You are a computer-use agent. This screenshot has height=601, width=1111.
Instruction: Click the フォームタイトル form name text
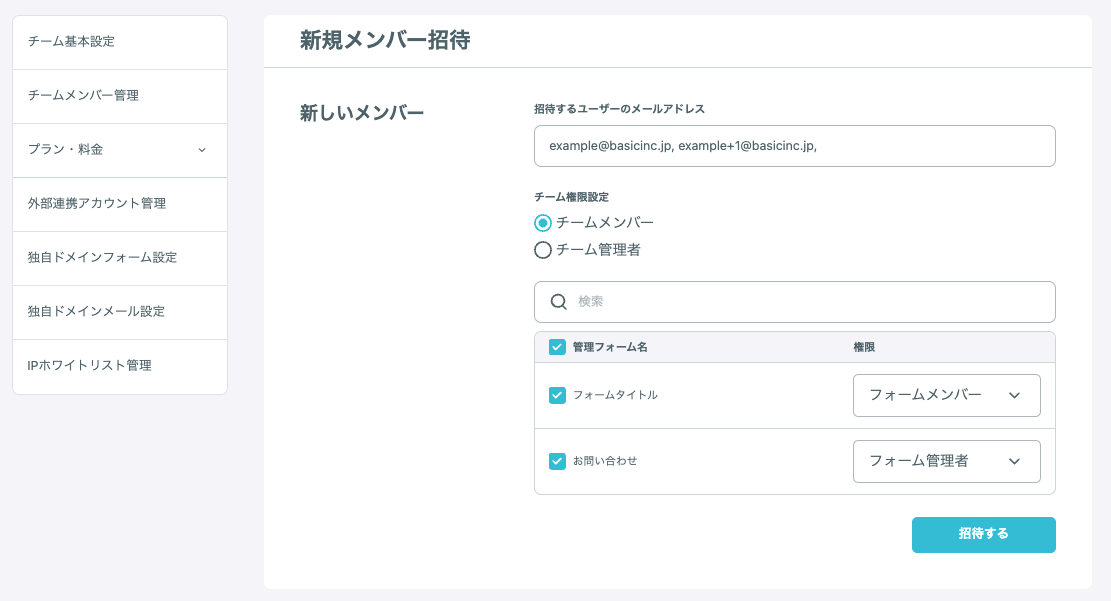pyautogui.click(x=615, y=395)
